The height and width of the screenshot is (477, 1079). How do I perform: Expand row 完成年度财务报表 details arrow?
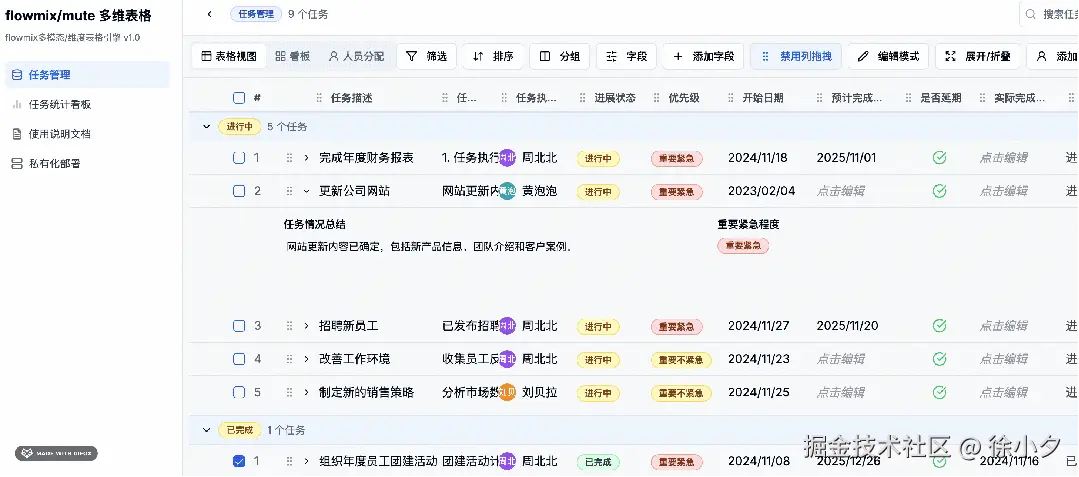307,158
